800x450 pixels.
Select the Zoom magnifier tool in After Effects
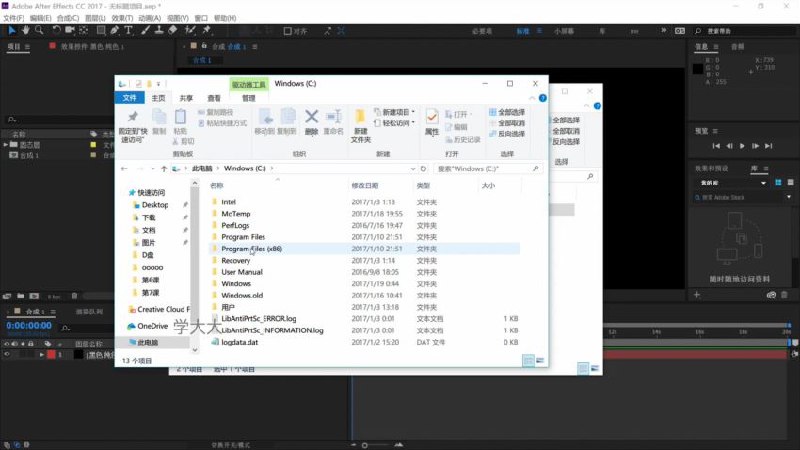pyautogui.click(x=39, y=31)
